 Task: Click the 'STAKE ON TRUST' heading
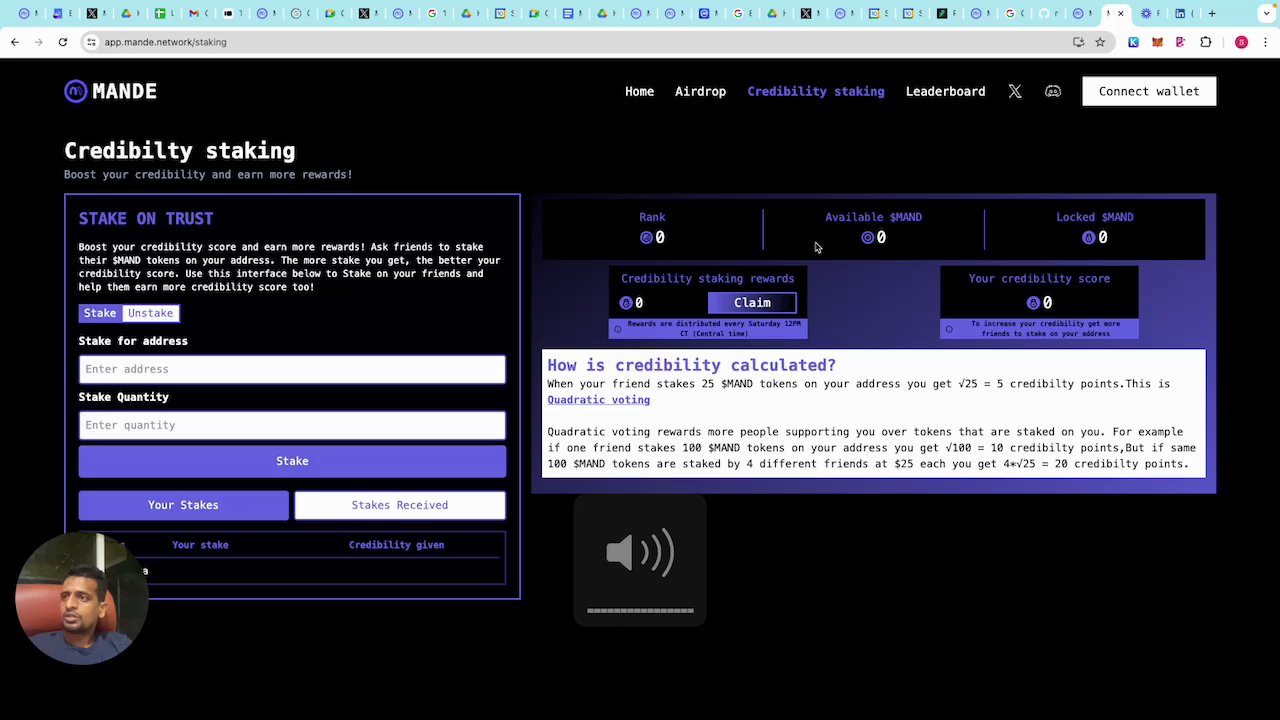[x=146, y=218]
